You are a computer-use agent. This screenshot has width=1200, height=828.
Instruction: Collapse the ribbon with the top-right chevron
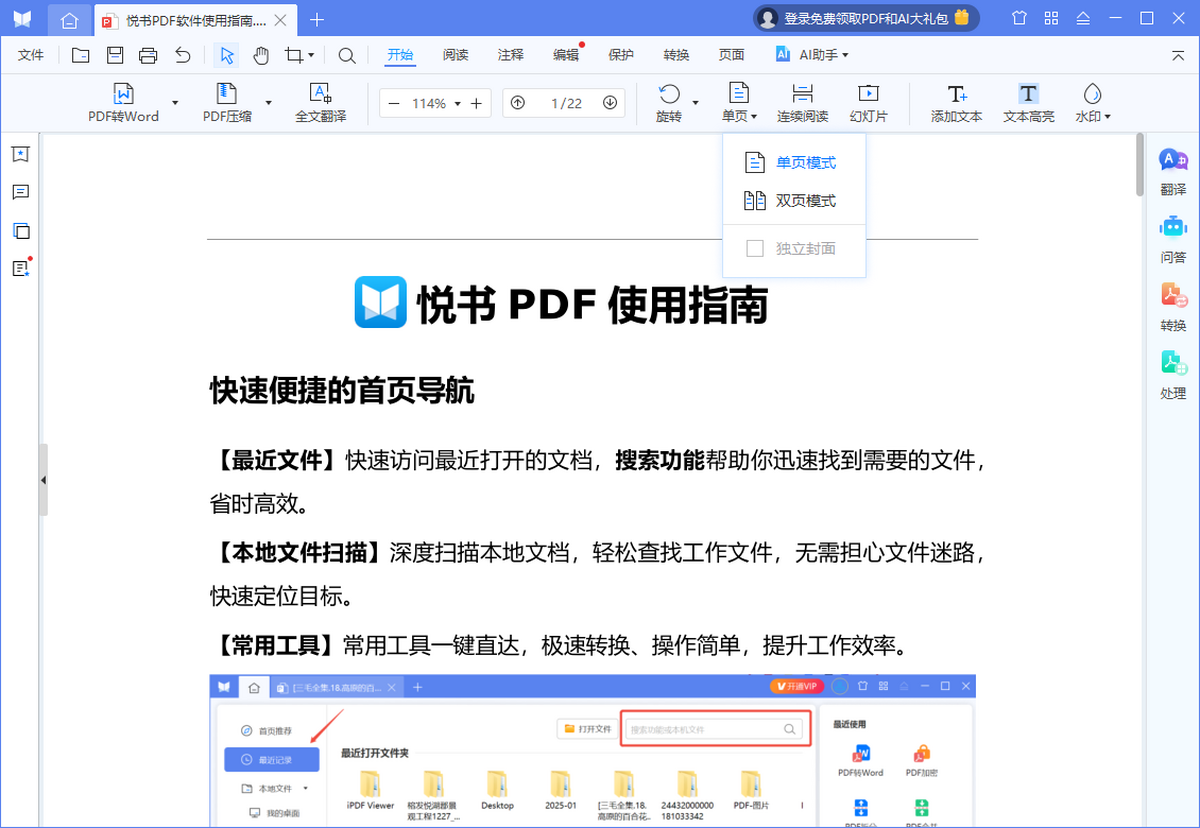pos(1176,55)
